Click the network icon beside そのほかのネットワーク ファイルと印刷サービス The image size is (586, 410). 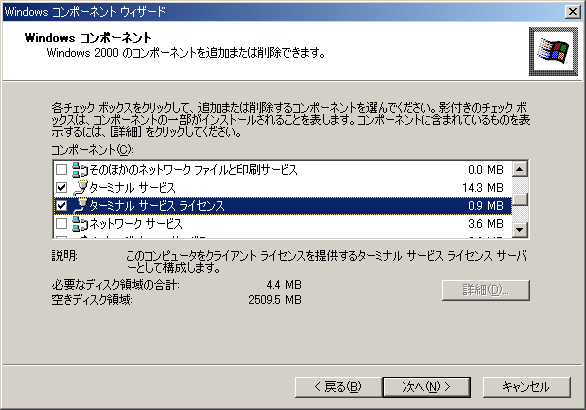80,170
